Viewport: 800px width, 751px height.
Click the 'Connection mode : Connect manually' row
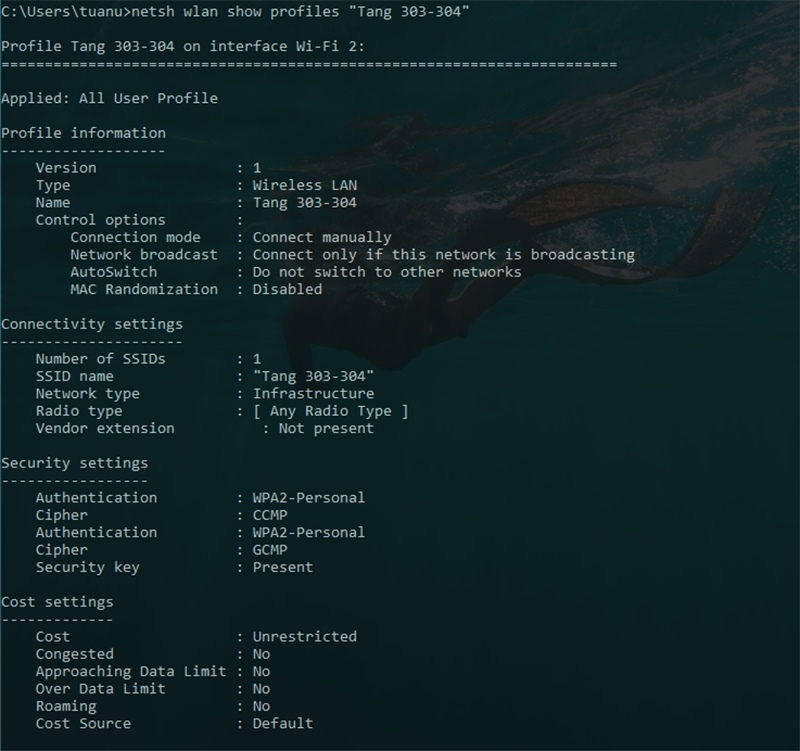pos(231,237)
